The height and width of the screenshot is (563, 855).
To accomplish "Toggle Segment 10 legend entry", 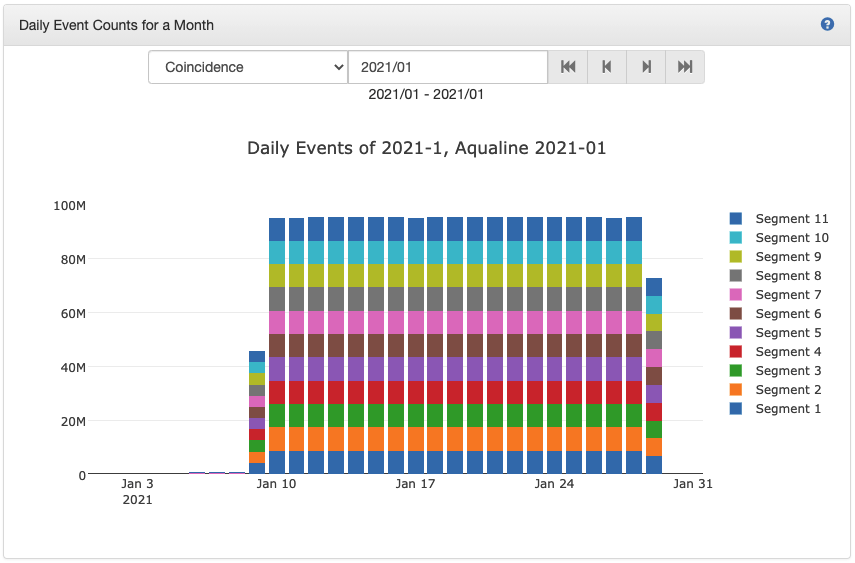I will point(791,238).
